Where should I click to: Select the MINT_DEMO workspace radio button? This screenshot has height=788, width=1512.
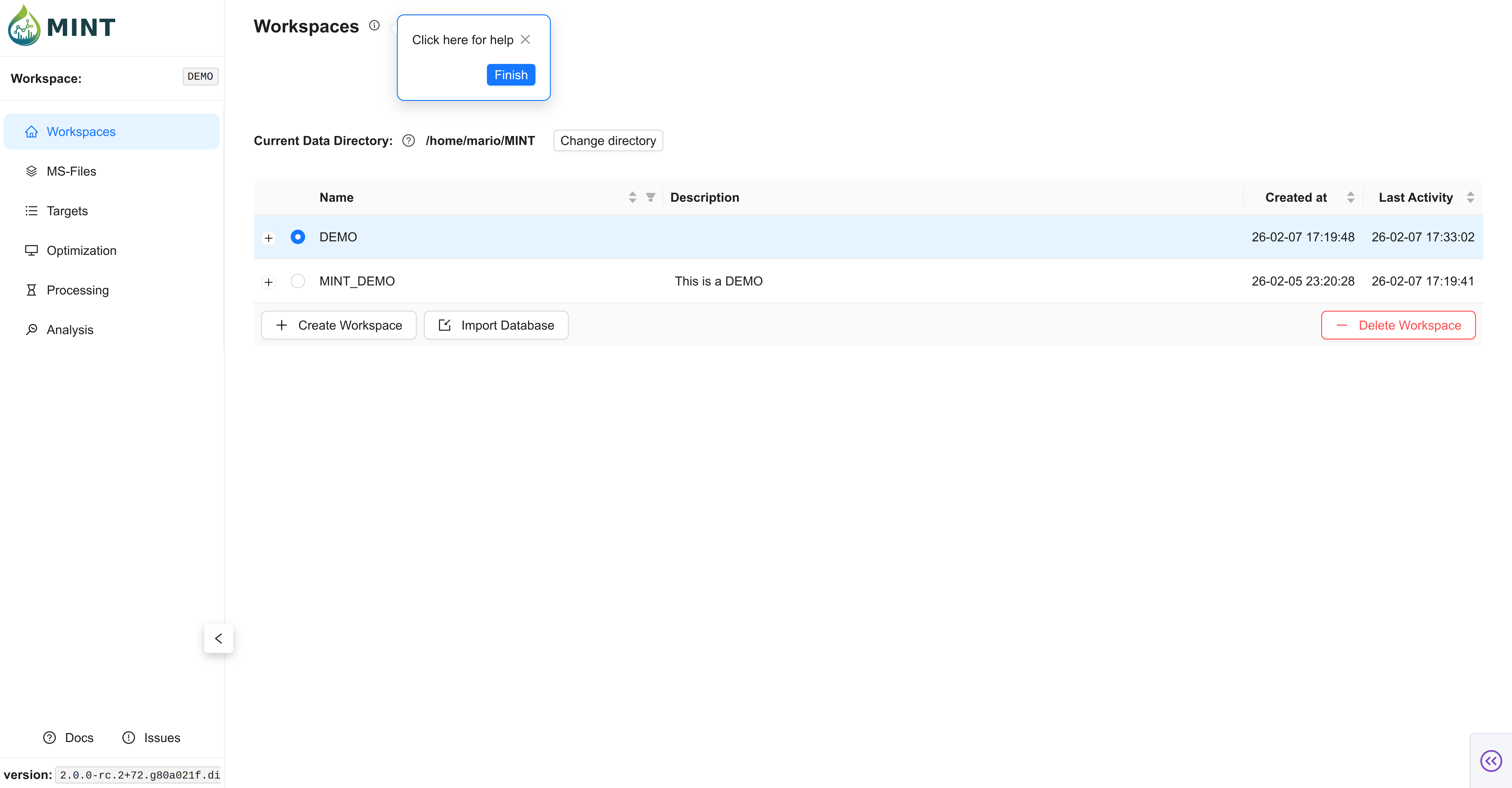tap(298, 281)
